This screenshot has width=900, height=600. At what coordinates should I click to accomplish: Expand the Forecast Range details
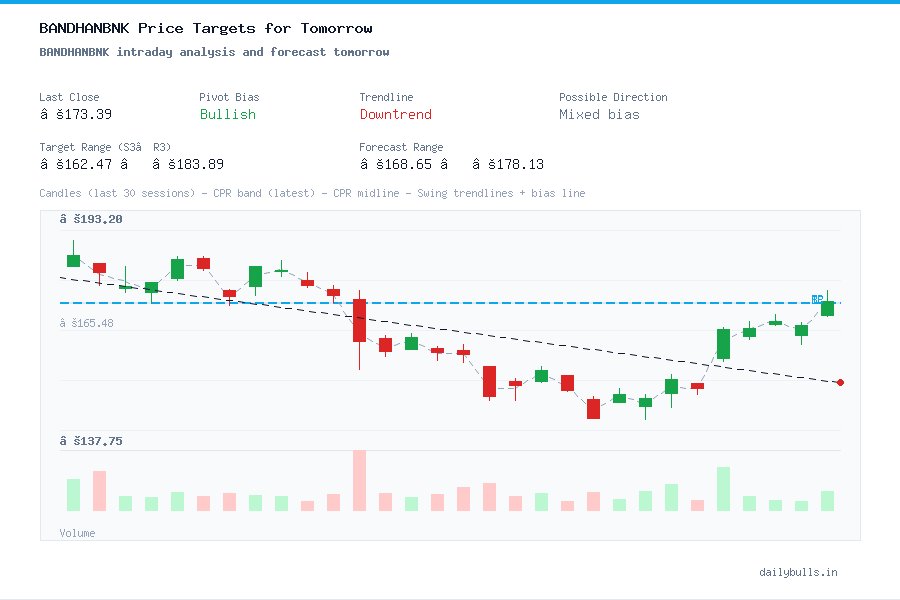tap(401, 146)
